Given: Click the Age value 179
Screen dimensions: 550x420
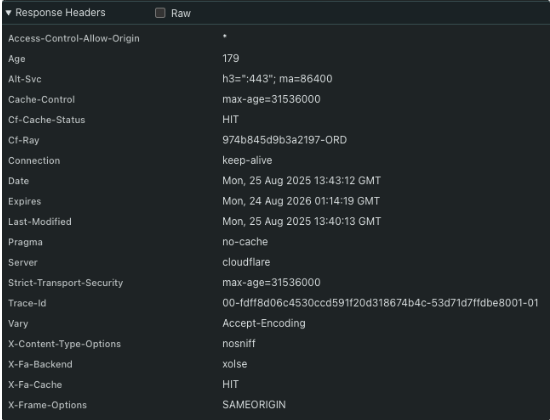Looking at the screenshot, I should tap(230, 58).
